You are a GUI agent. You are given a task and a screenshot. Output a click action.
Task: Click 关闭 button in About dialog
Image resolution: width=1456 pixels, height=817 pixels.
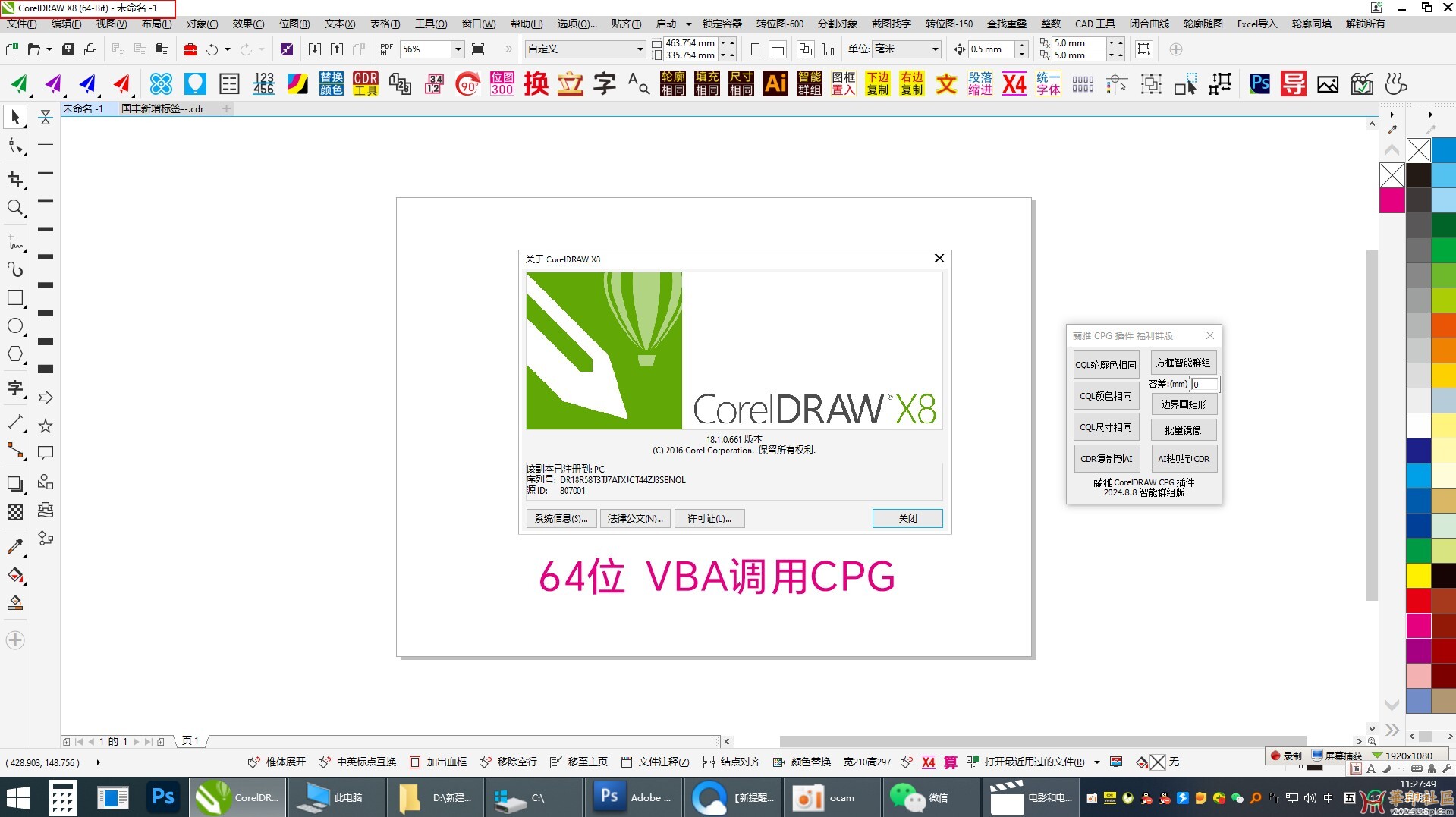[907, 519]
